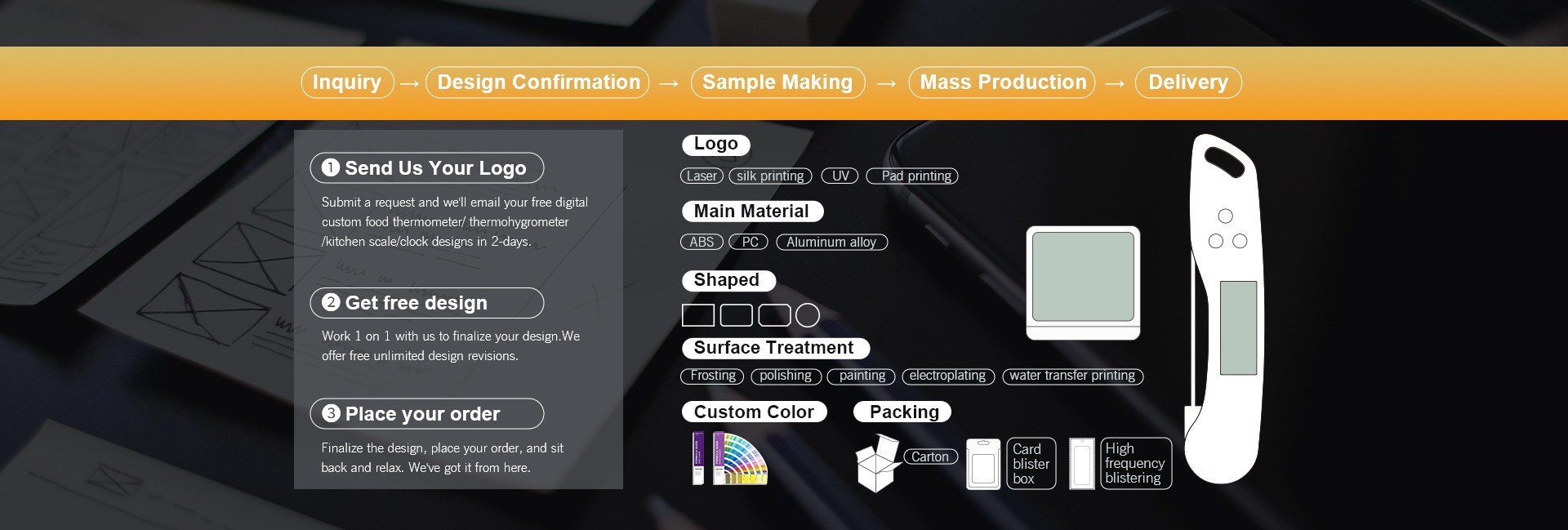Click Send Us Your Logo heading
1568x530 pixels.
(427, 167)
